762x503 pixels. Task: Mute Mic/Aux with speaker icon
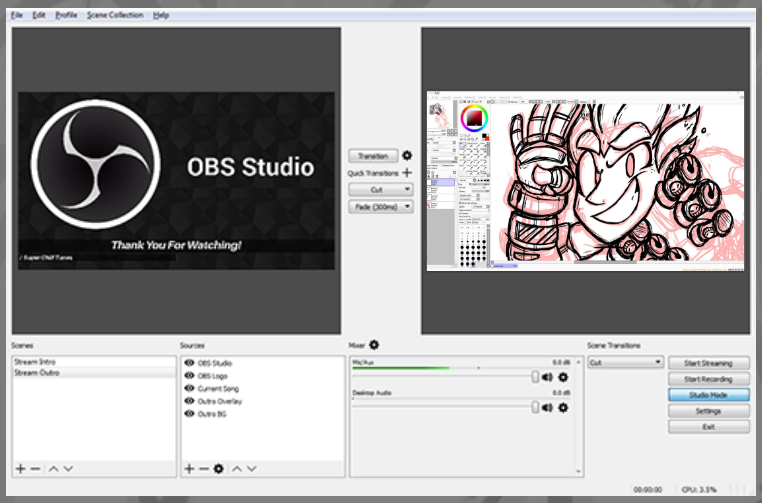(547, 377)
